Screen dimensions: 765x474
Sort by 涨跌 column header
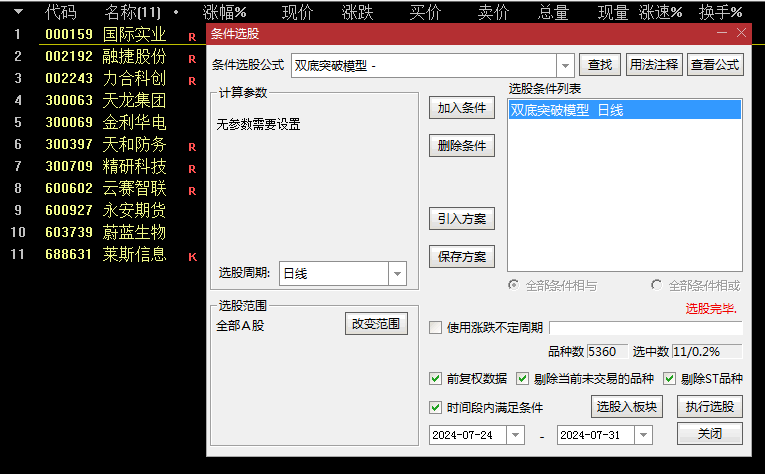[x=357, y=12]
